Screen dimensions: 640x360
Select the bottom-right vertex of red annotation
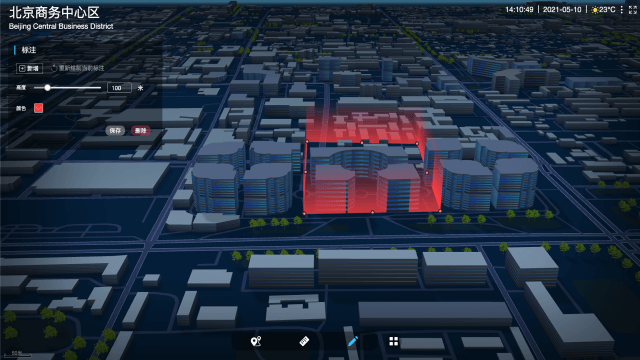(x=440, y=211)
